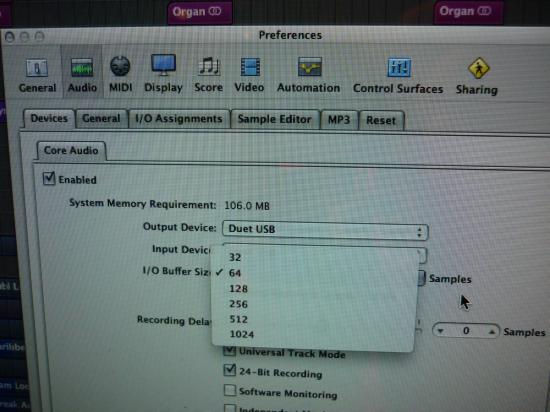Open Control Surfaces preferences
Viewport: 550px width, 412px height.
[398, 76]
